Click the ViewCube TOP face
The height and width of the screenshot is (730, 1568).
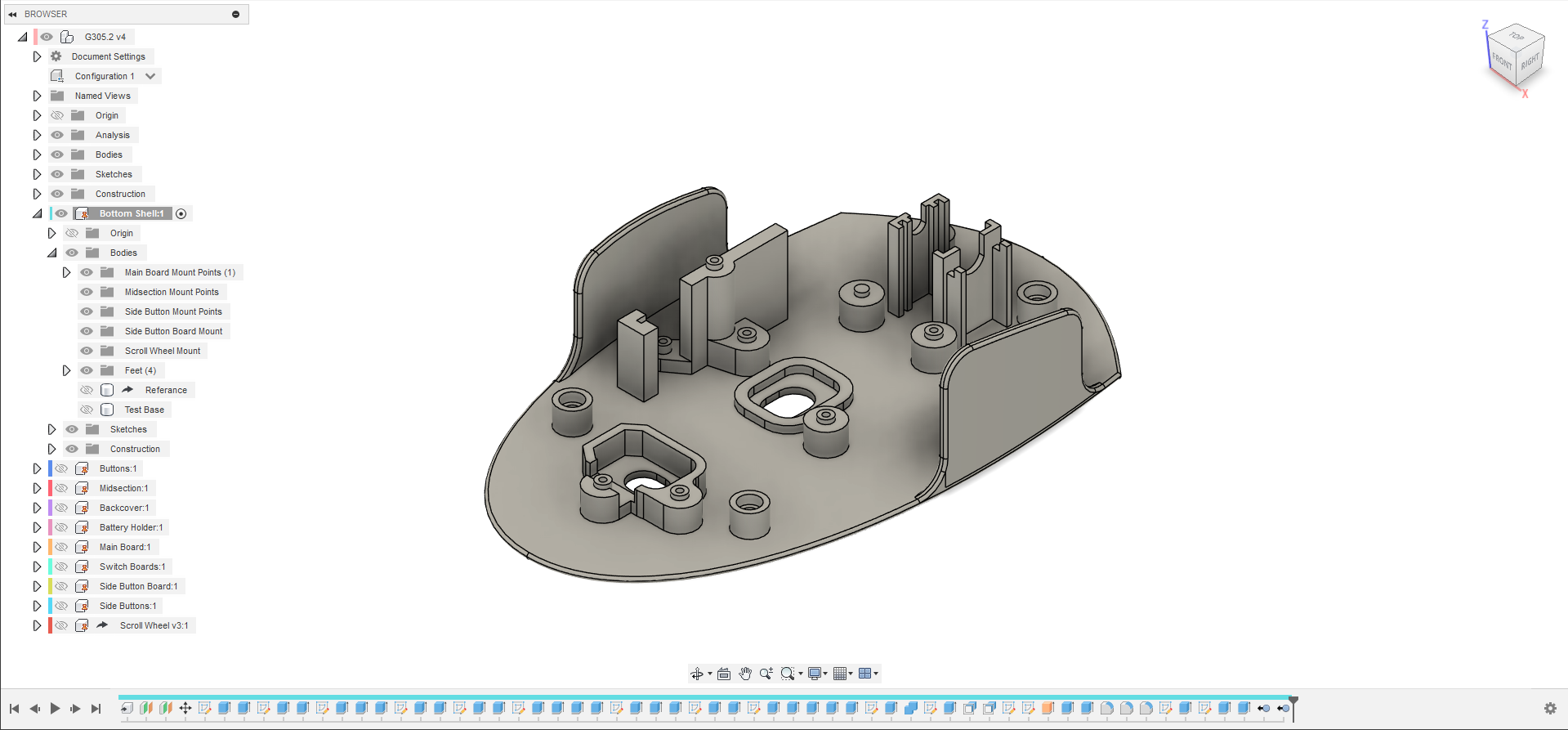tap(1517, 36)
